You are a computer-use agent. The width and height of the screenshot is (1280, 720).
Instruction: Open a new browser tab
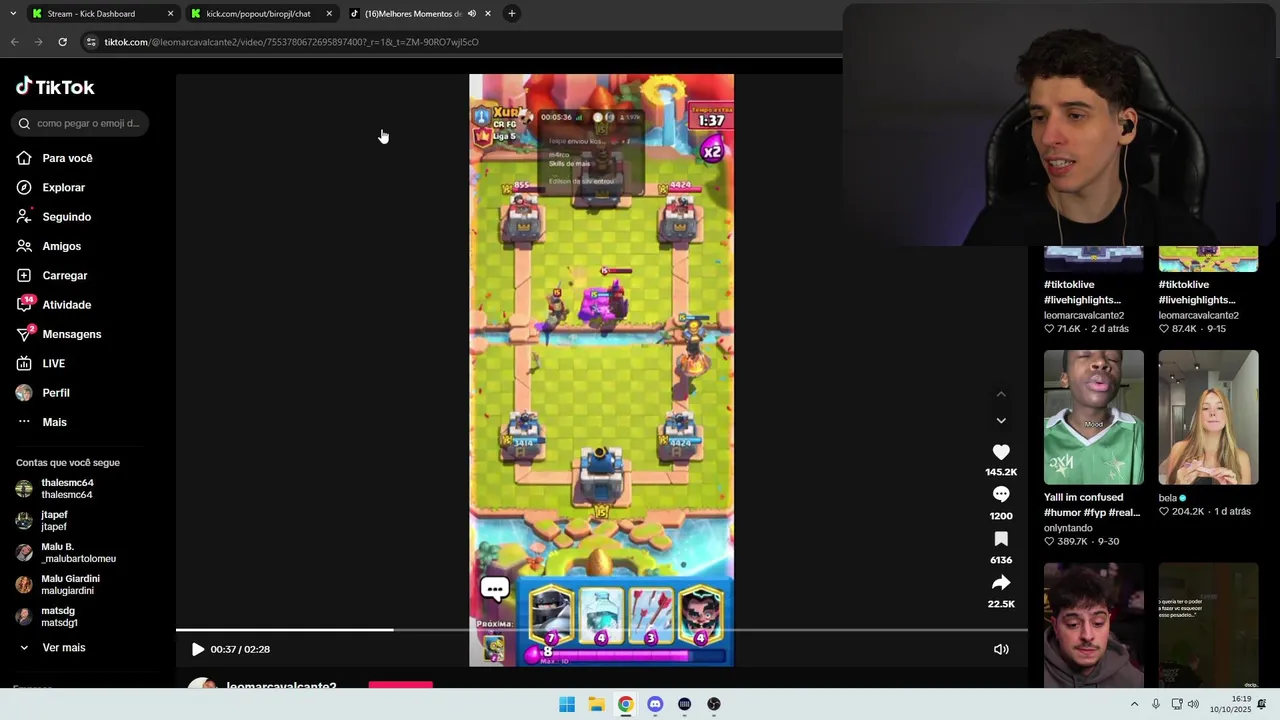click(x=512, y=14)
